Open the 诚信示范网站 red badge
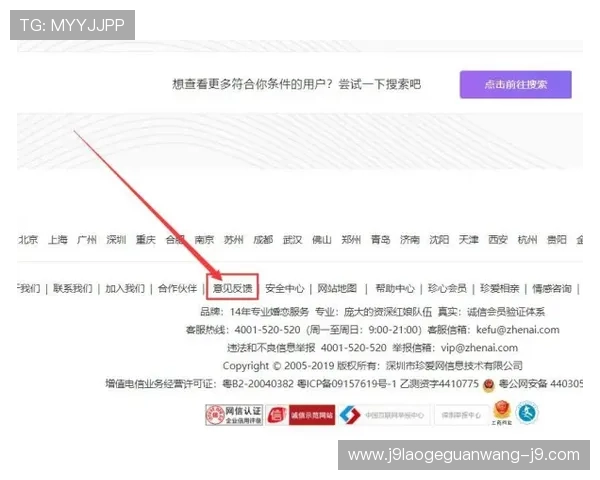Screen dimensions: 600x480 [x=300, y=415]
